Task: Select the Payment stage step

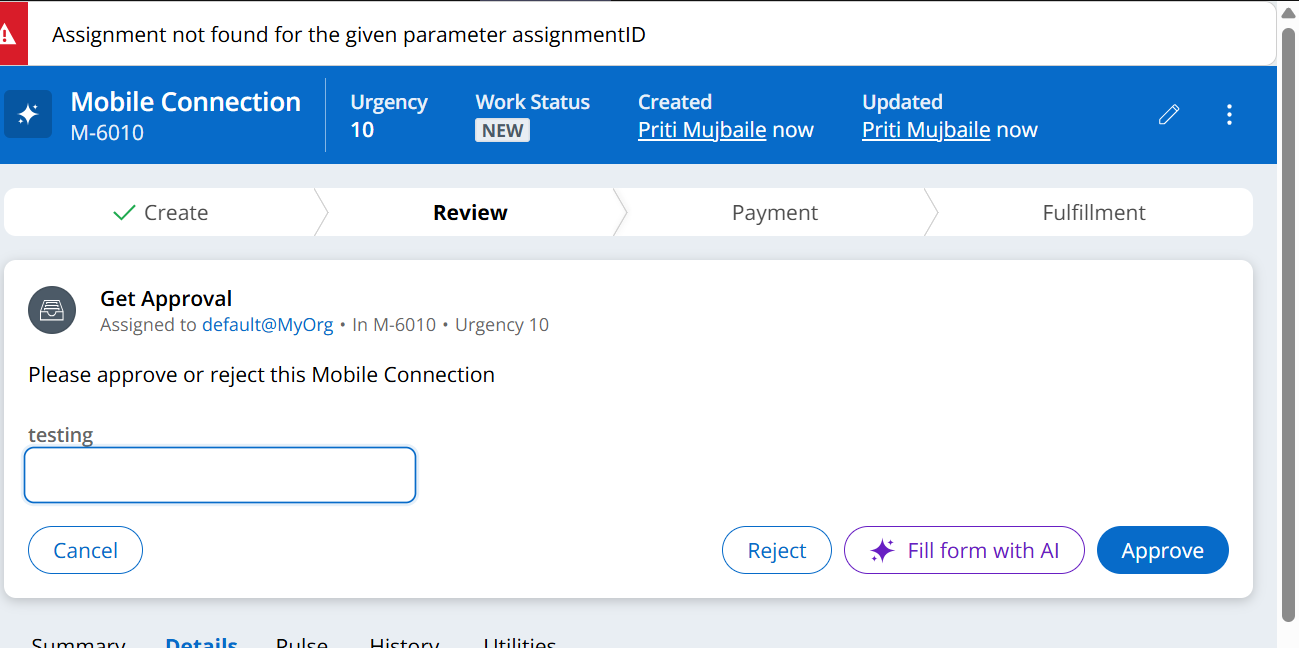Action: [774, 212]
